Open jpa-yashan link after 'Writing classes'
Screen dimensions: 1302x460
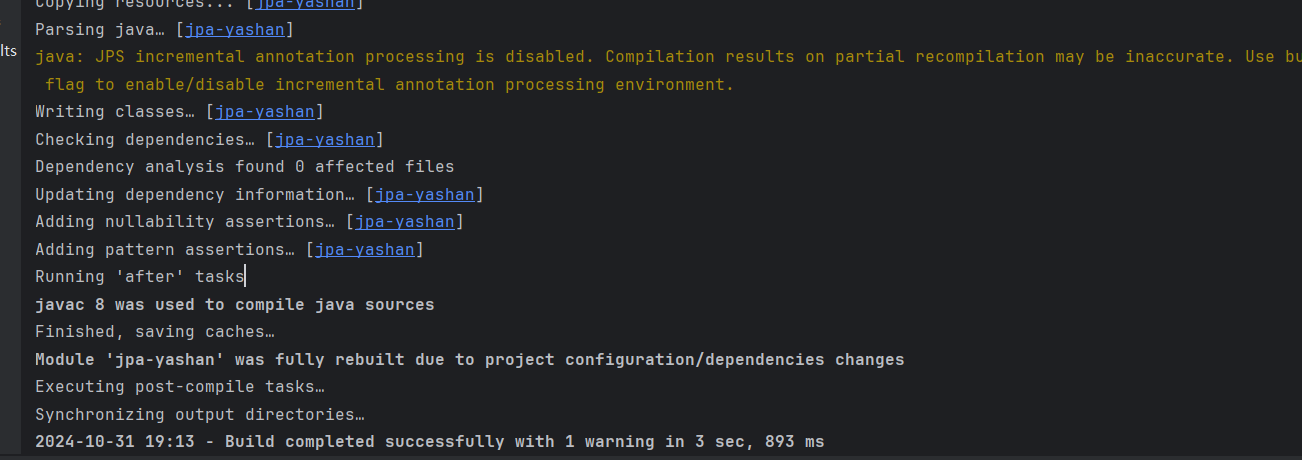click(x=264, y=112)
